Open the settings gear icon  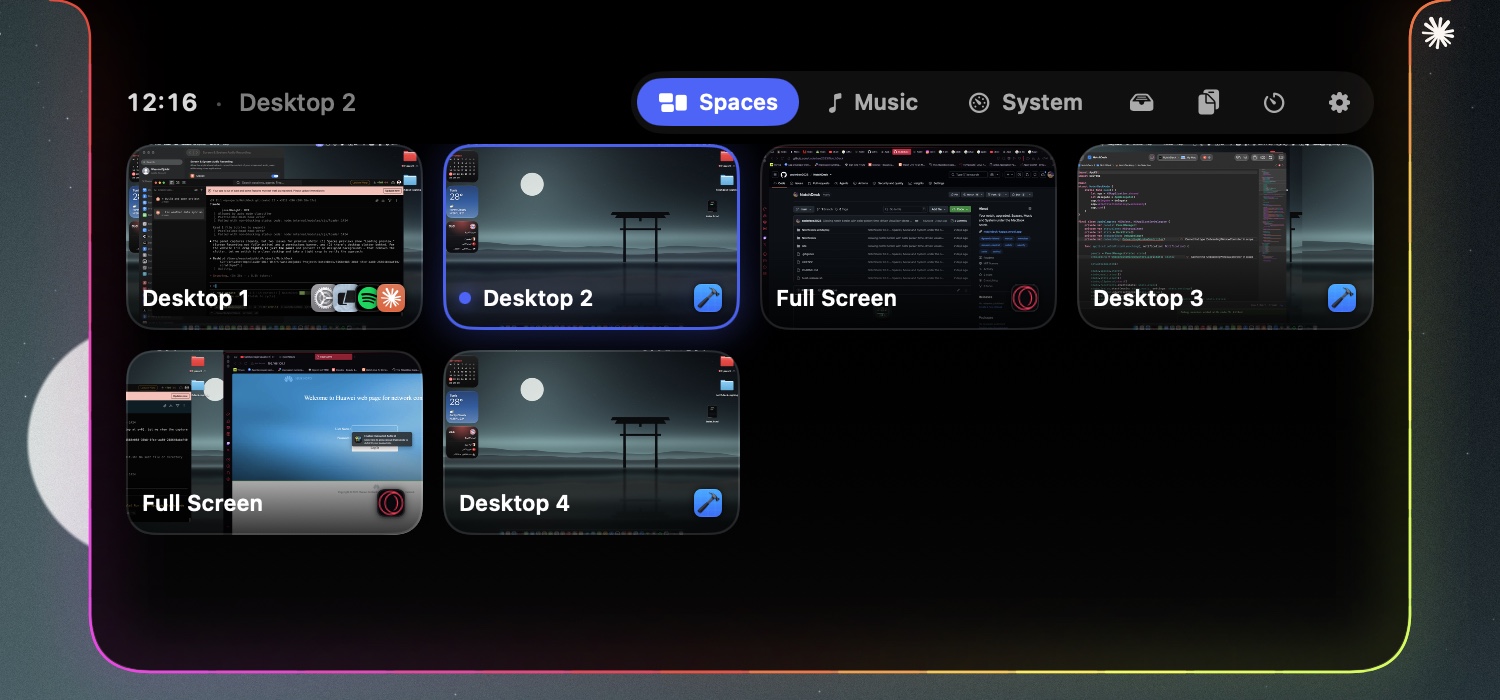point(1339,102)
